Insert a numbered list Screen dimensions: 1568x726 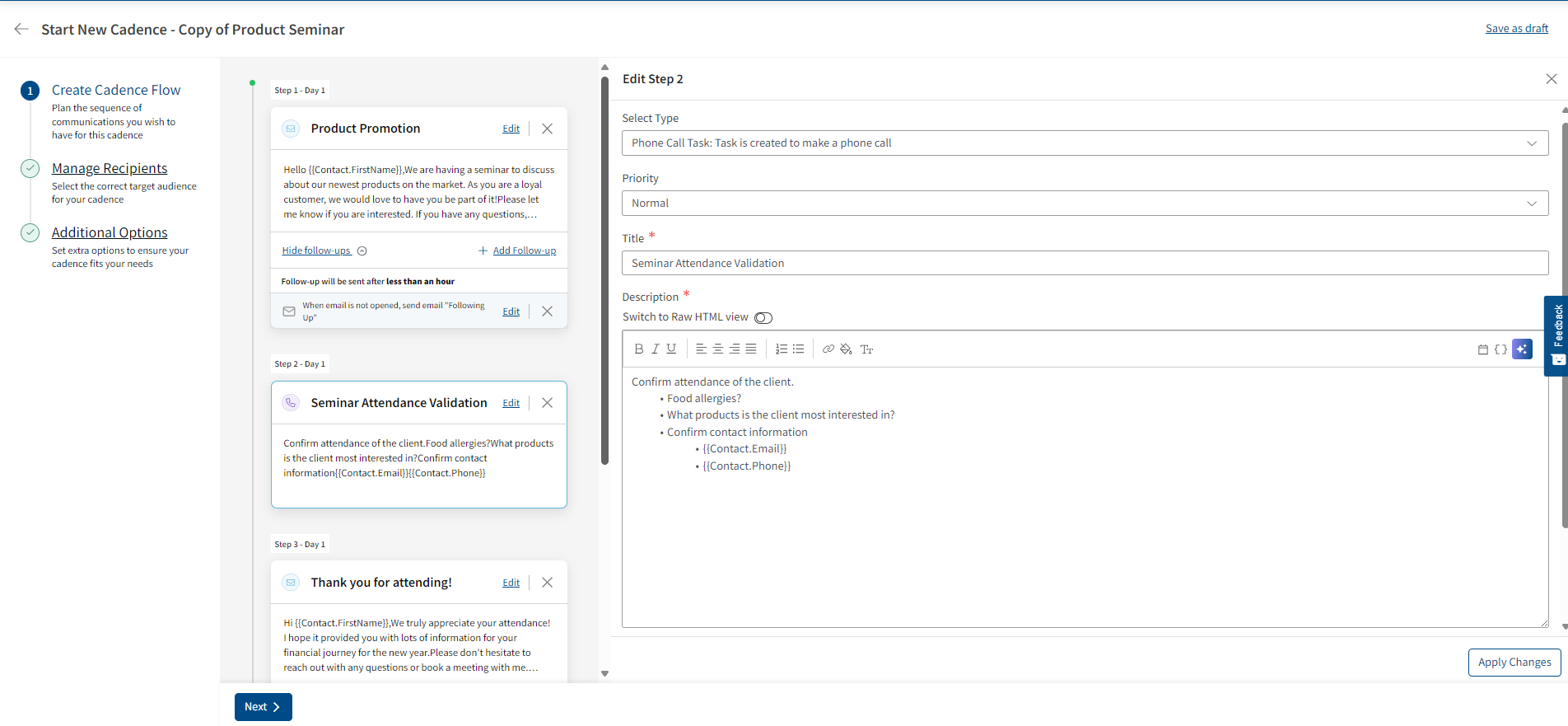pyautogui.click(x=782, y=349)
